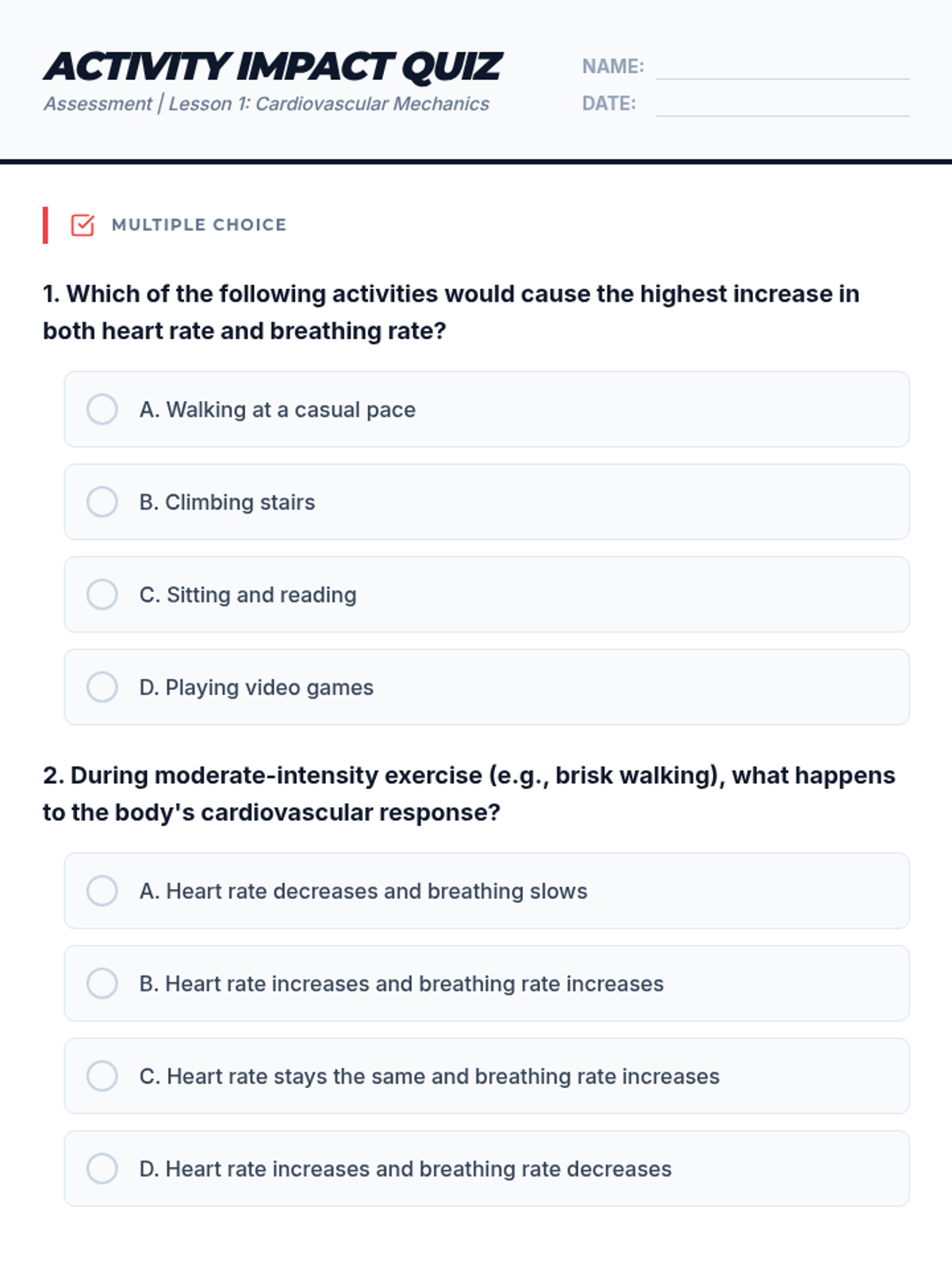
Task: Click the answer text 'B. Climbing stairs'
Action: (227, 502)
